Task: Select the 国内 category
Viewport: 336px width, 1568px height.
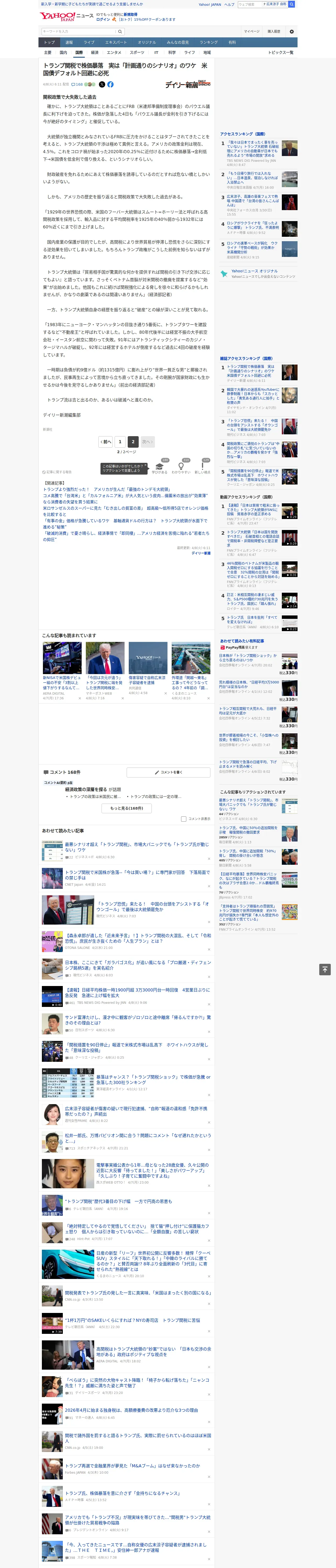Action: (x=63, y=52)
